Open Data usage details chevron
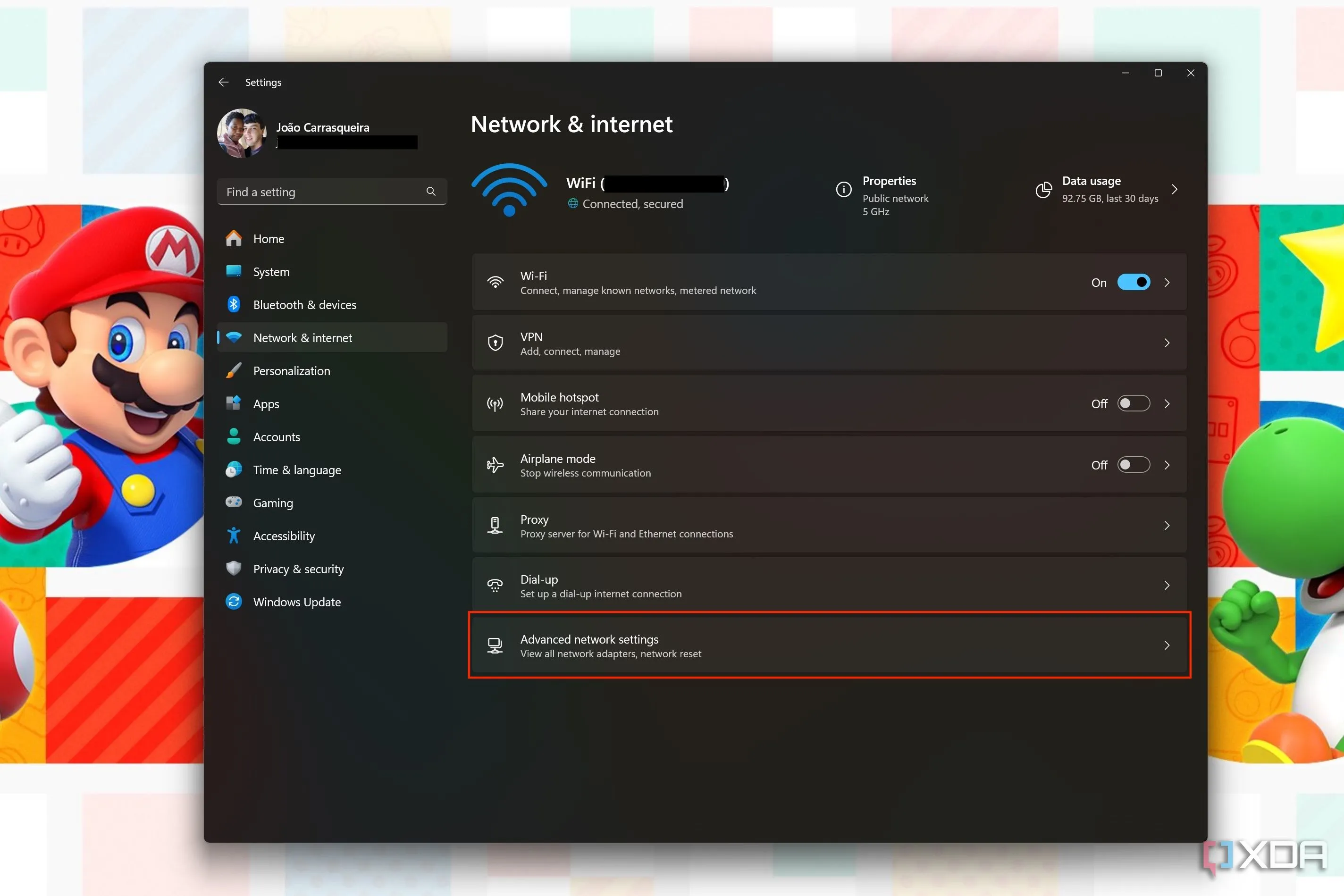 1174,190
